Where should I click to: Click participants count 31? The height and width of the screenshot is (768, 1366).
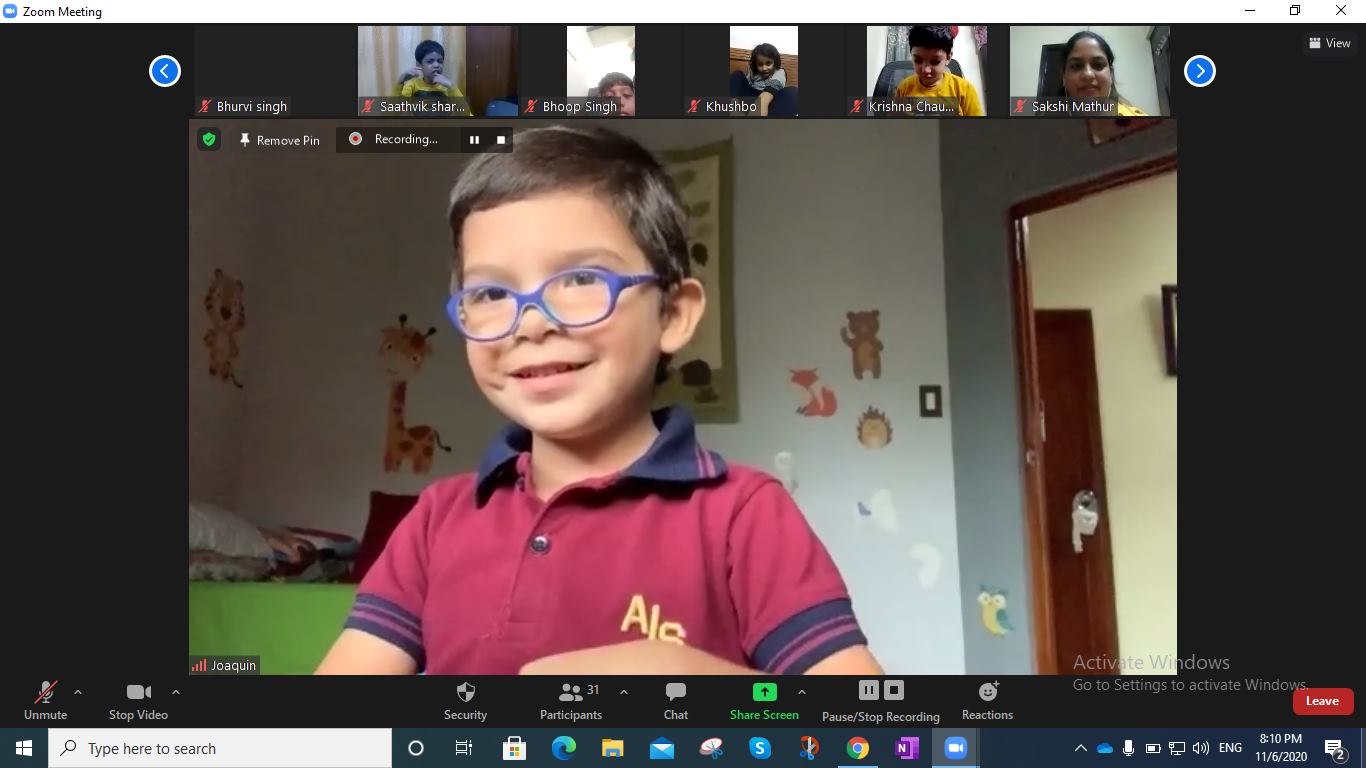click(x=593, y=689)
